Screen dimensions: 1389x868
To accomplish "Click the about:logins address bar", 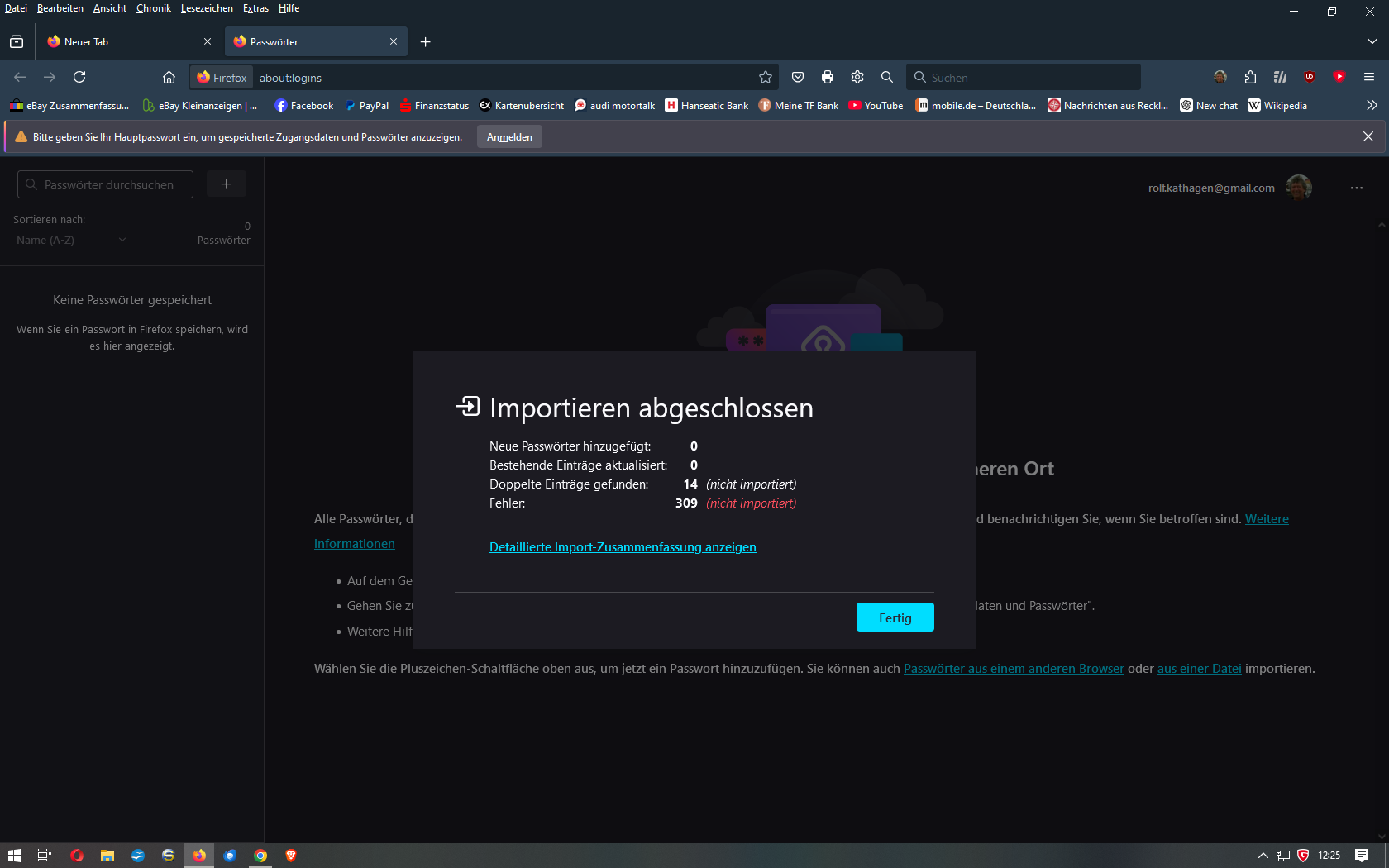I will (x=484, y=77).
